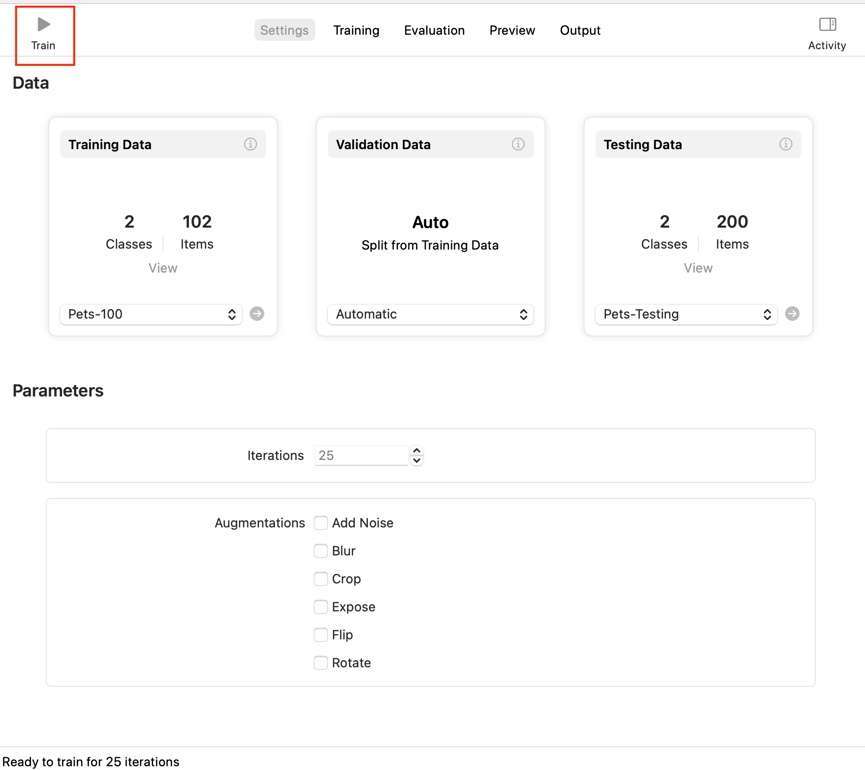Viewport: 865px width, 770px height.
Task: Click the Iterations stepper arrows
Action: [417, 455]
